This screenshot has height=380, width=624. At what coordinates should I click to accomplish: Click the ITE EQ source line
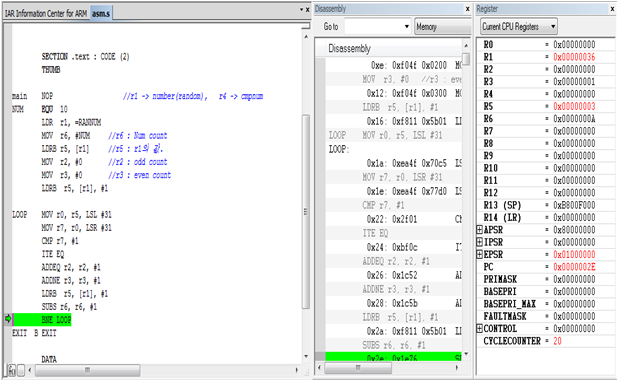(53, 254)
